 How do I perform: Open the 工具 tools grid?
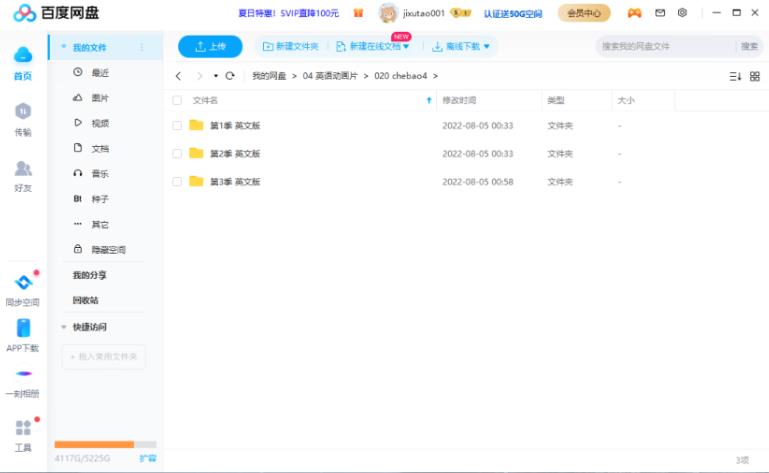tap(23, 428)
